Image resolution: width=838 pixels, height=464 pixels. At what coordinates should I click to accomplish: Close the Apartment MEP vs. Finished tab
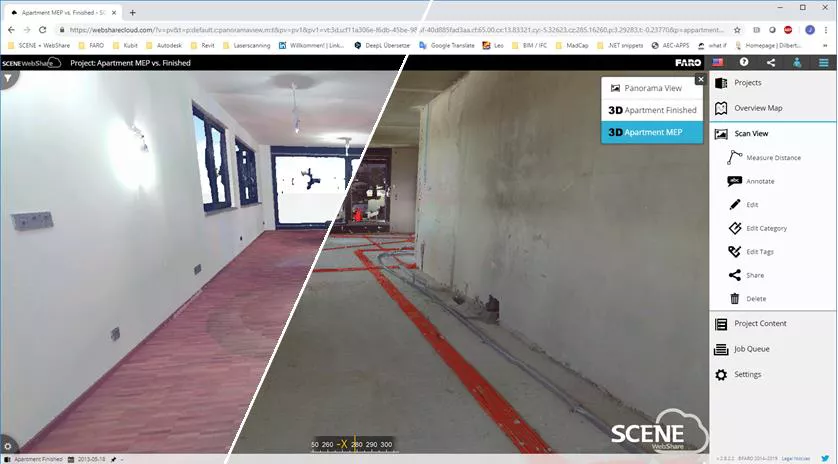(x=114, y=12)
